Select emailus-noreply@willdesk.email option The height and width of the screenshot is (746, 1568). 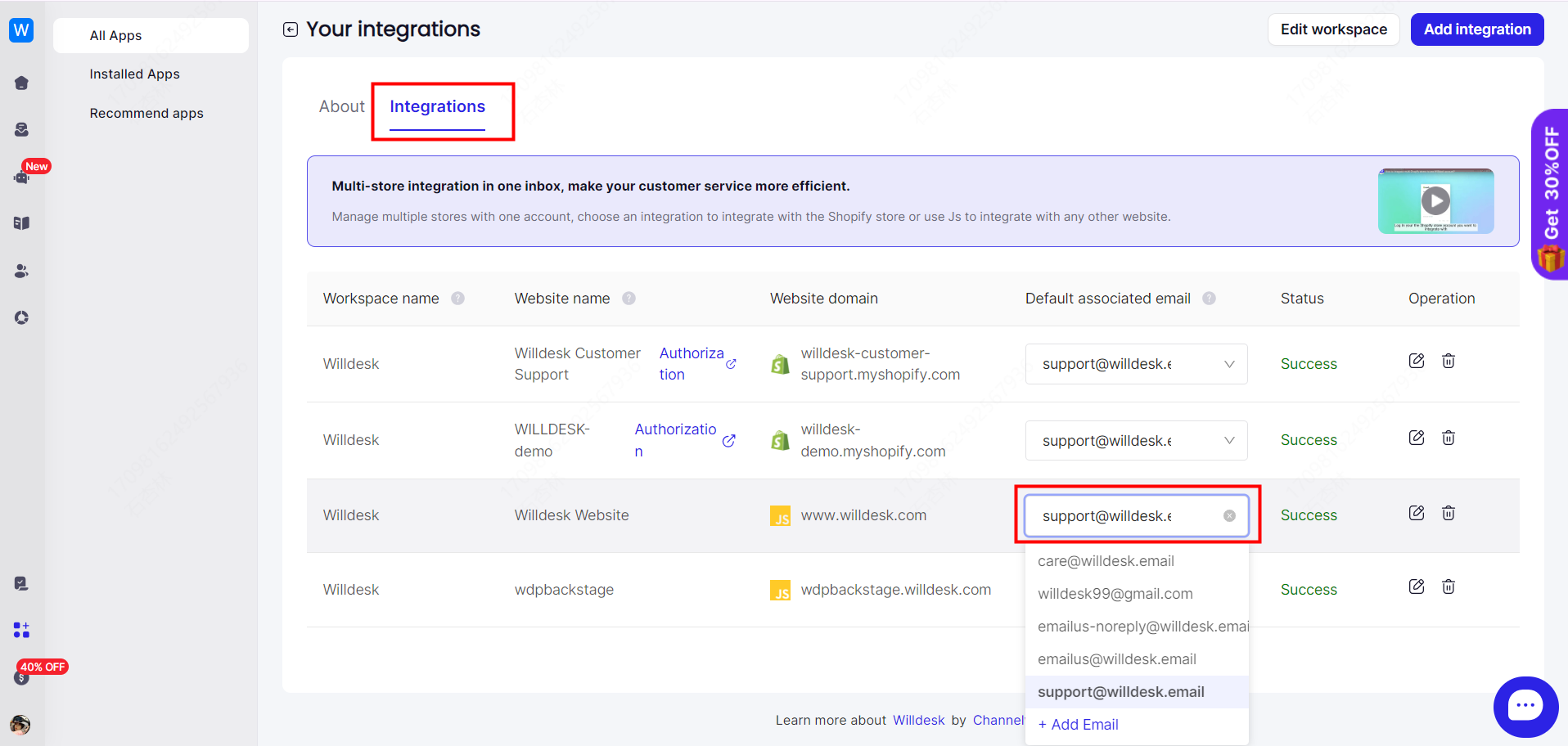(x=1137, y=627)
